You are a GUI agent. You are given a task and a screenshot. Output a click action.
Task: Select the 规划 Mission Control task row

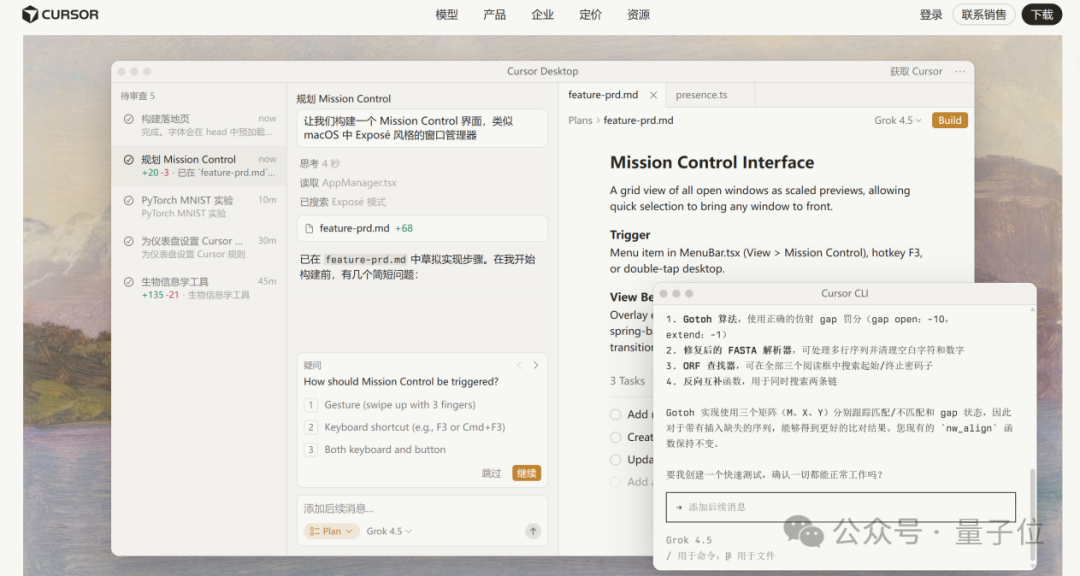tap(198, 165)
